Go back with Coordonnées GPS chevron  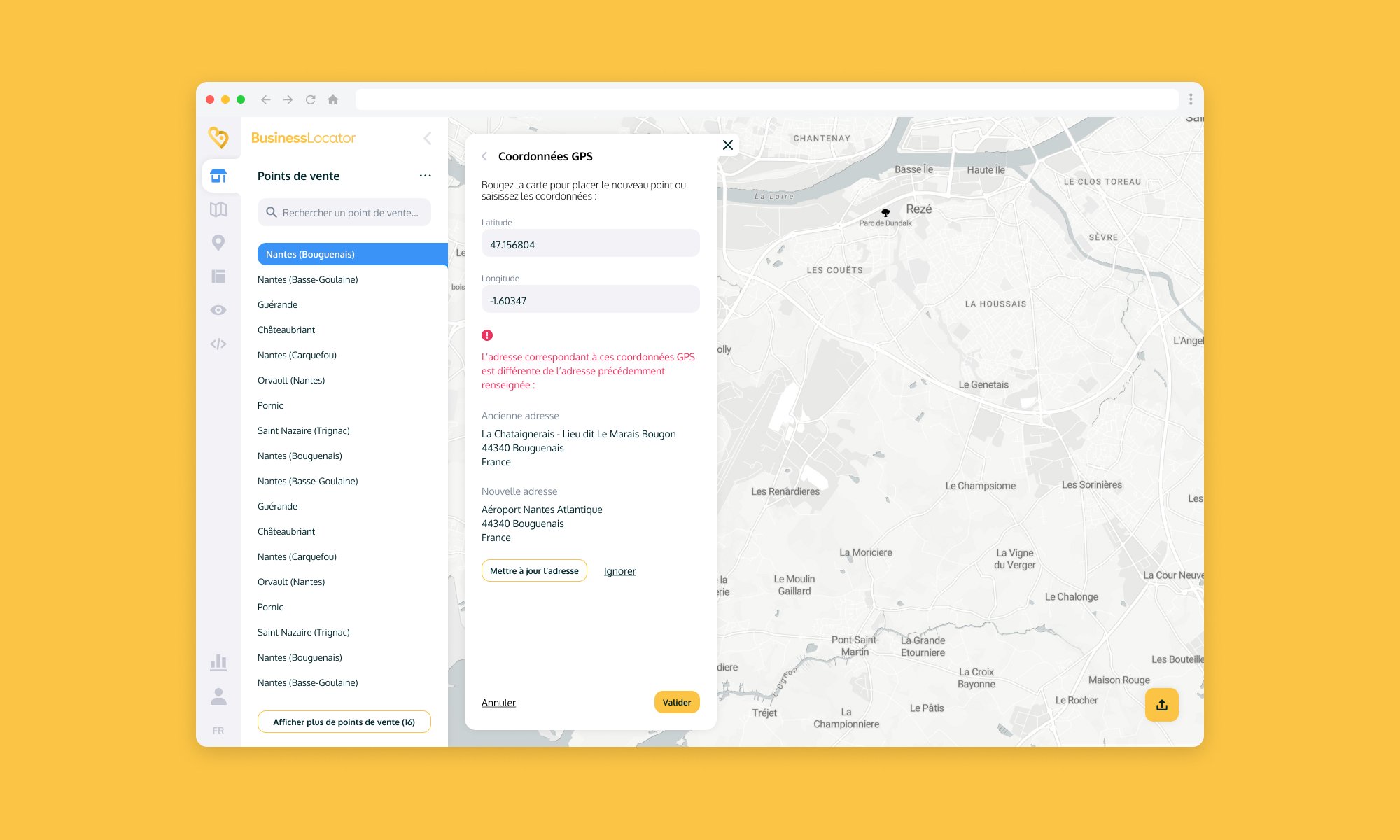484,156
